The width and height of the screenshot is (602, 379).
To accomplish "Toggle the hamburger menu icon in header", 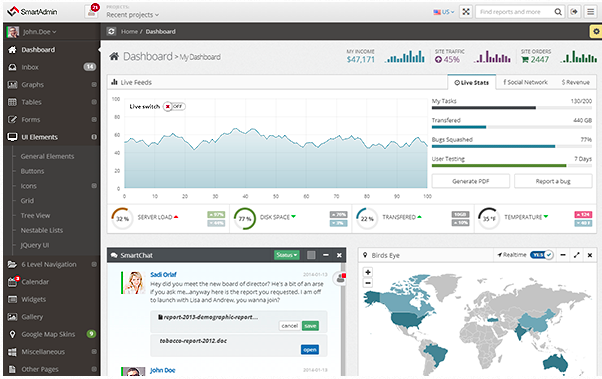I will [590, 12].
